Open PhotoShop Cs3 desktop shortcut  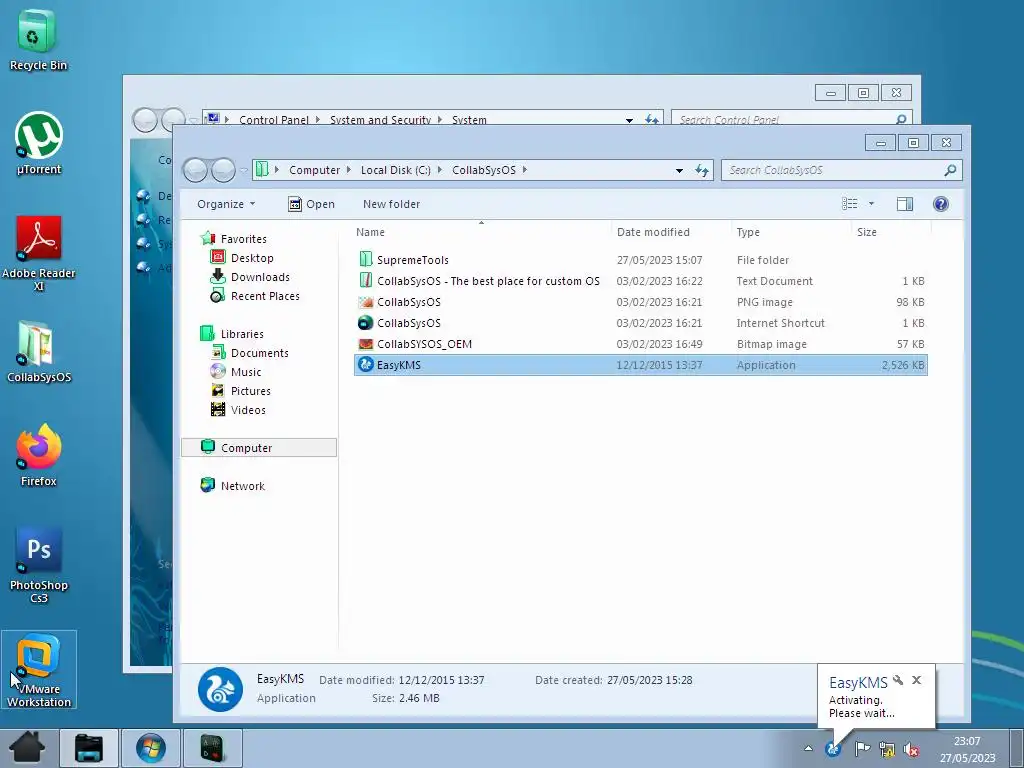pyautogui.click(x=39, y=565)
